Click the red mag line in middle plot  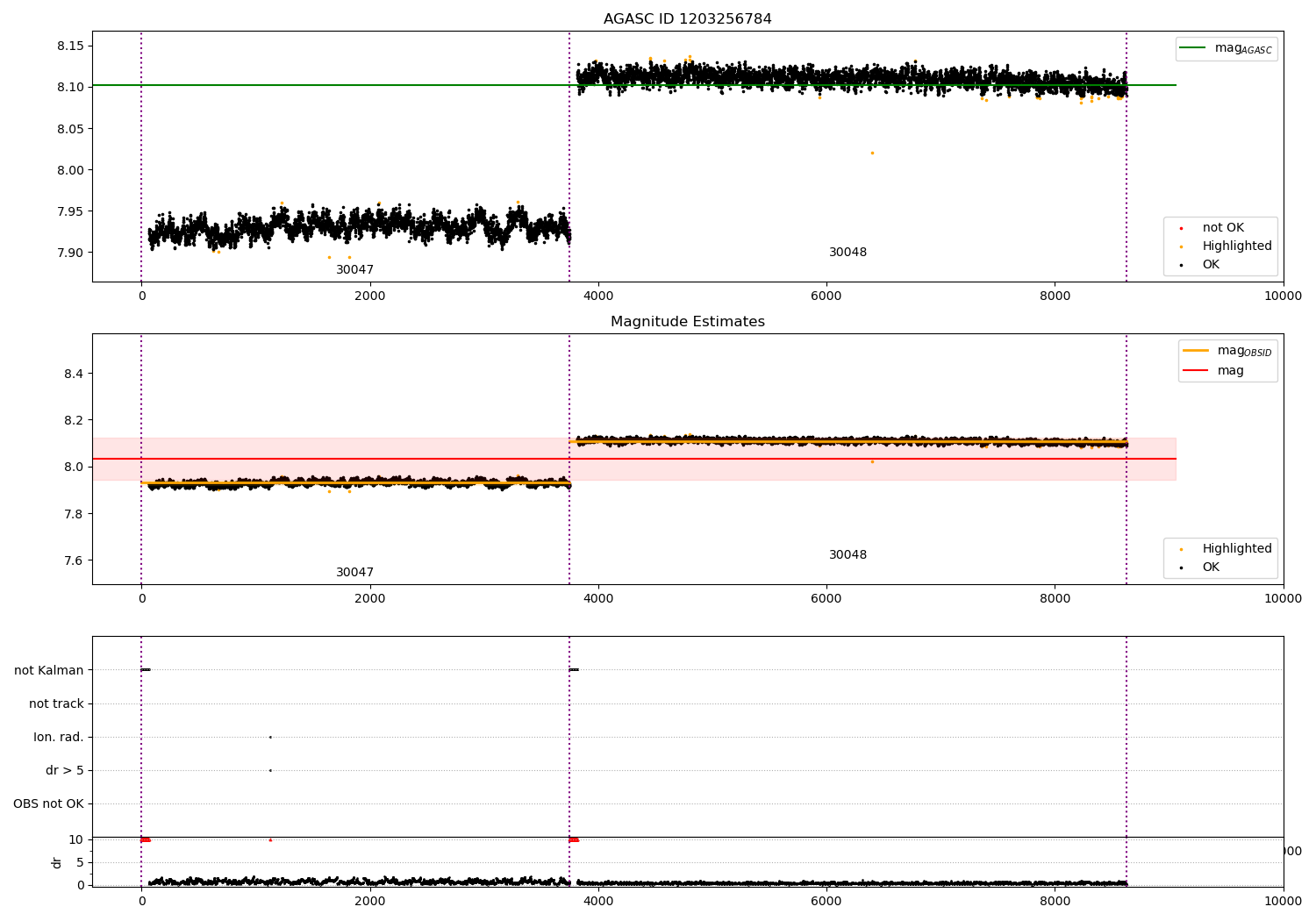[633, 459]
